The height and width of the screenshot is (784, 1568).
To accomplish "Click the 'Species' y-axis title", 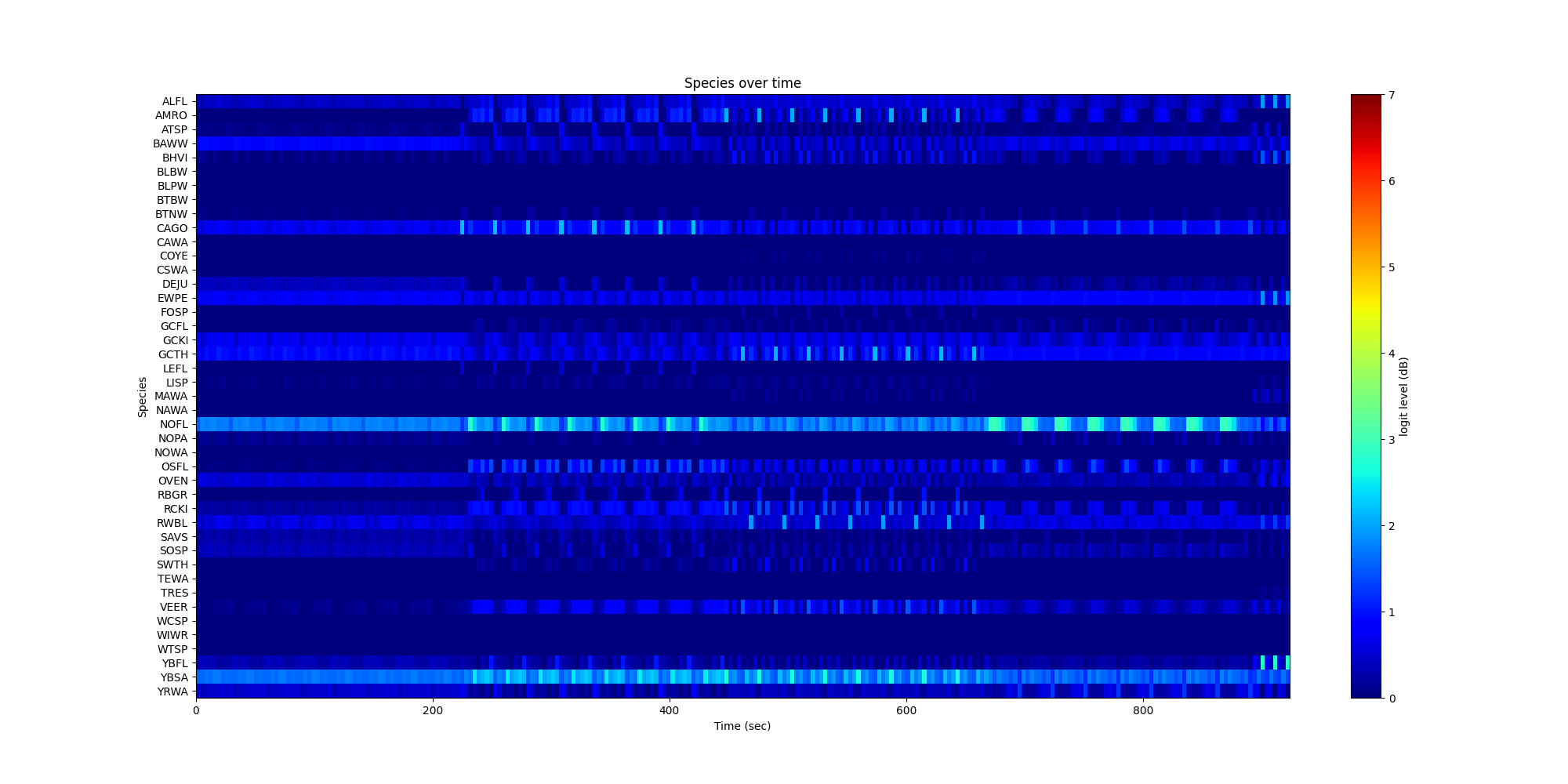I will click(143, 397).
